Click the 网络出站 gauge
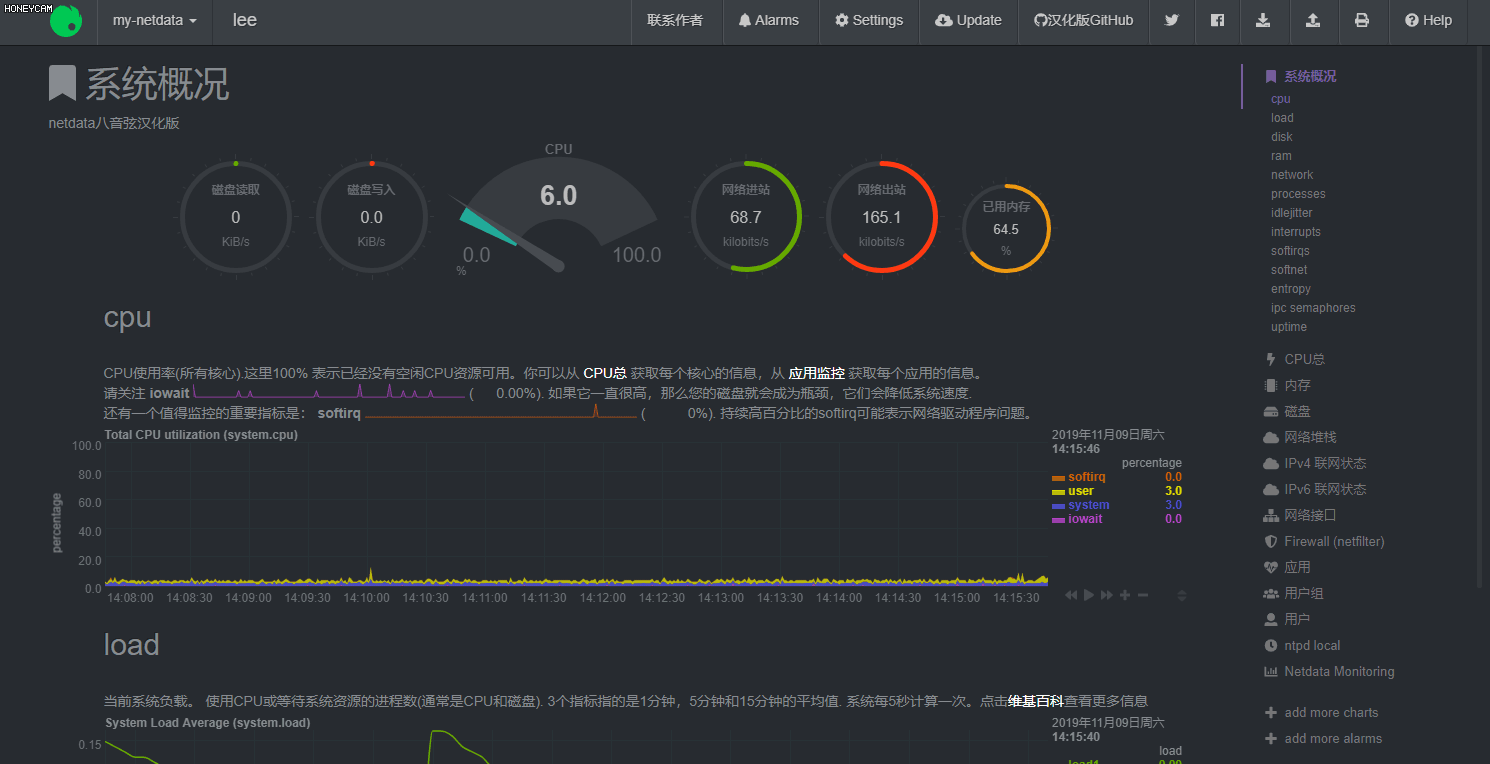The image size is (1490, 764). pyautogui.click(x=881, y=216)
